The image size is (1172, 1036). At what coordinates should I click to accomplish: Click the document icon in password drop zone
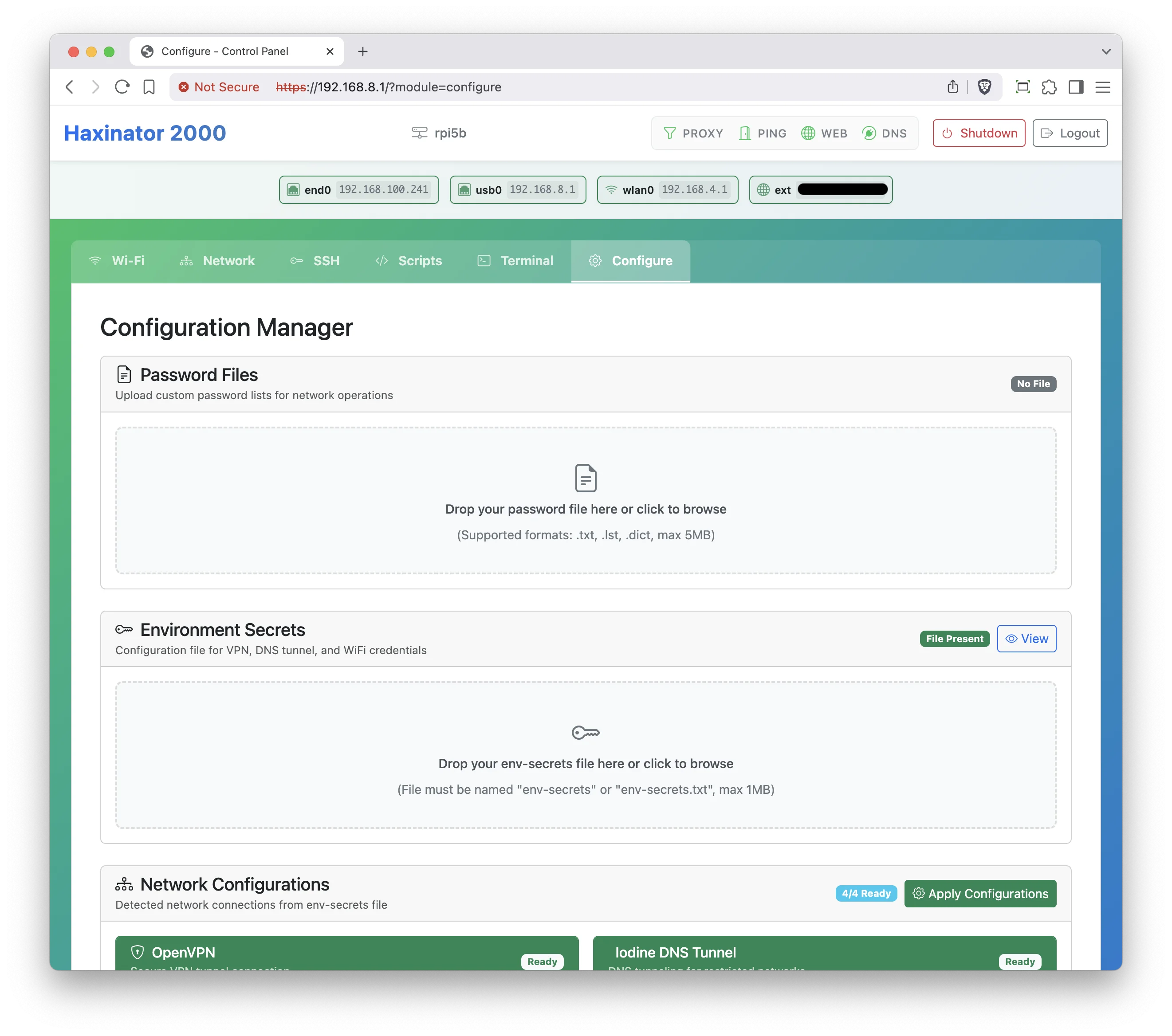click(586, 478)
